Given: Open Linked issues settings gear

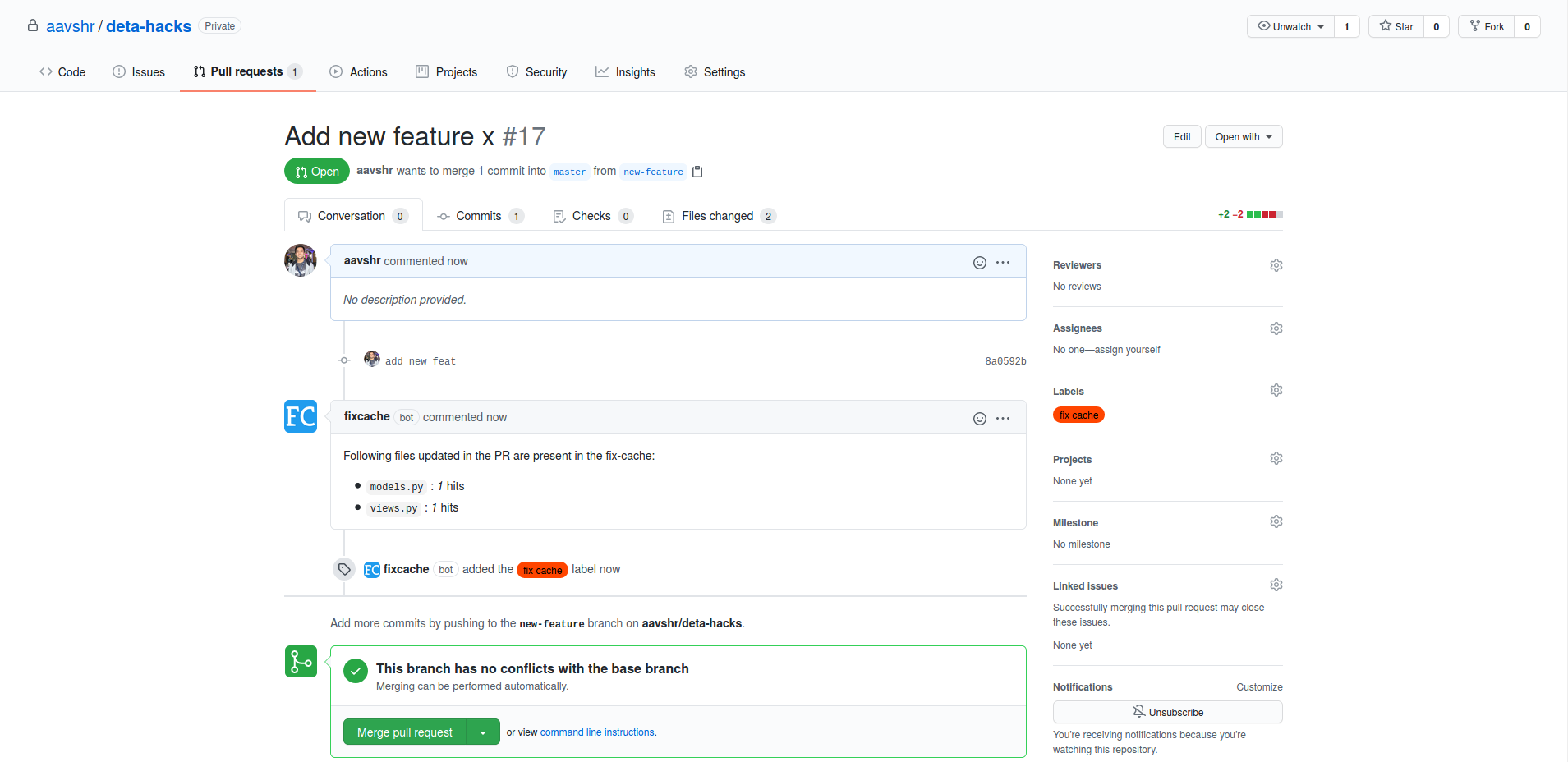Looking at the screenshot, I should [1276, 585].
